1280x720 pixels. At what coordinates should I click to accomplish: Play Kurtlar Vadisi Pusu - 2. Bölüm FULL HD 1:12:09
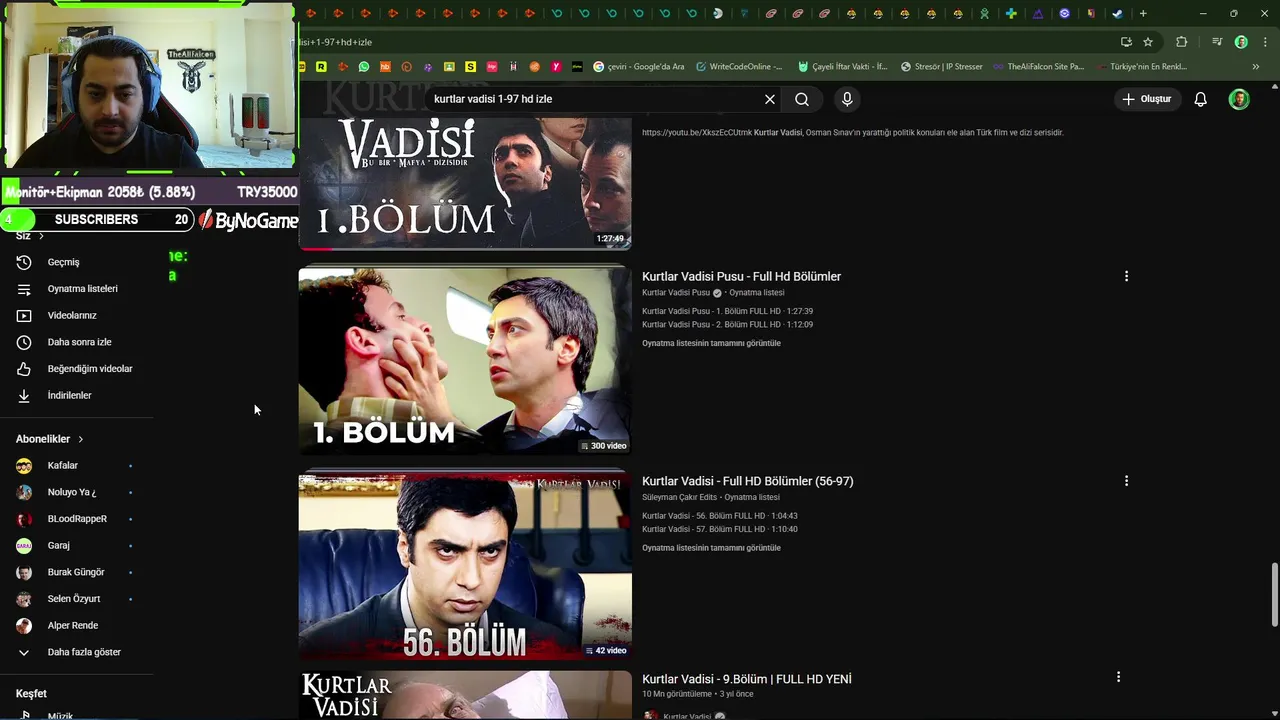(727, 325)
